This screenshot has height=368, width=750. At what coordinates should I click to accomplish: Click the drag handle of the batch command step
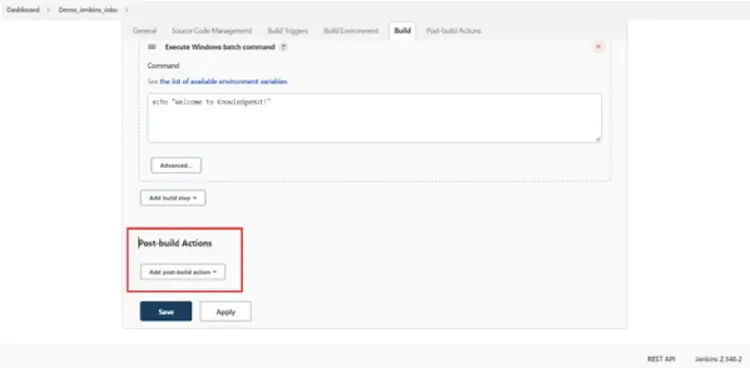coord(152,47)
